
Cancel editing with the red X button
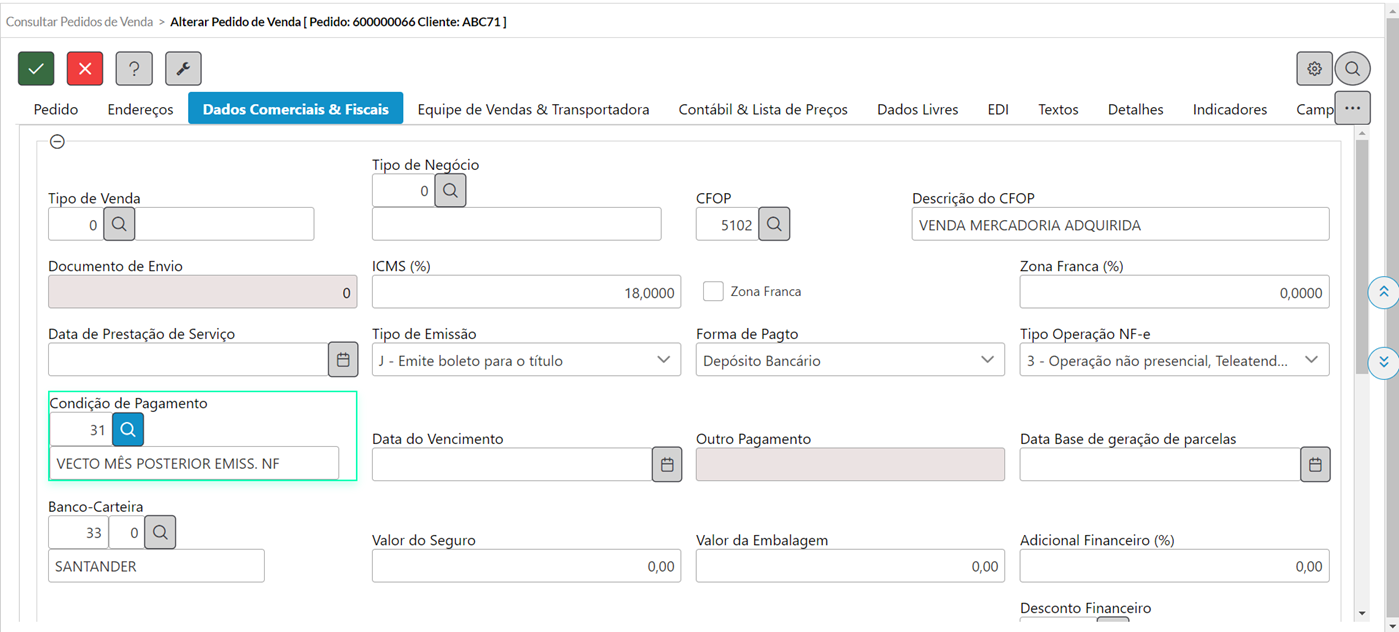click(85, 68)
